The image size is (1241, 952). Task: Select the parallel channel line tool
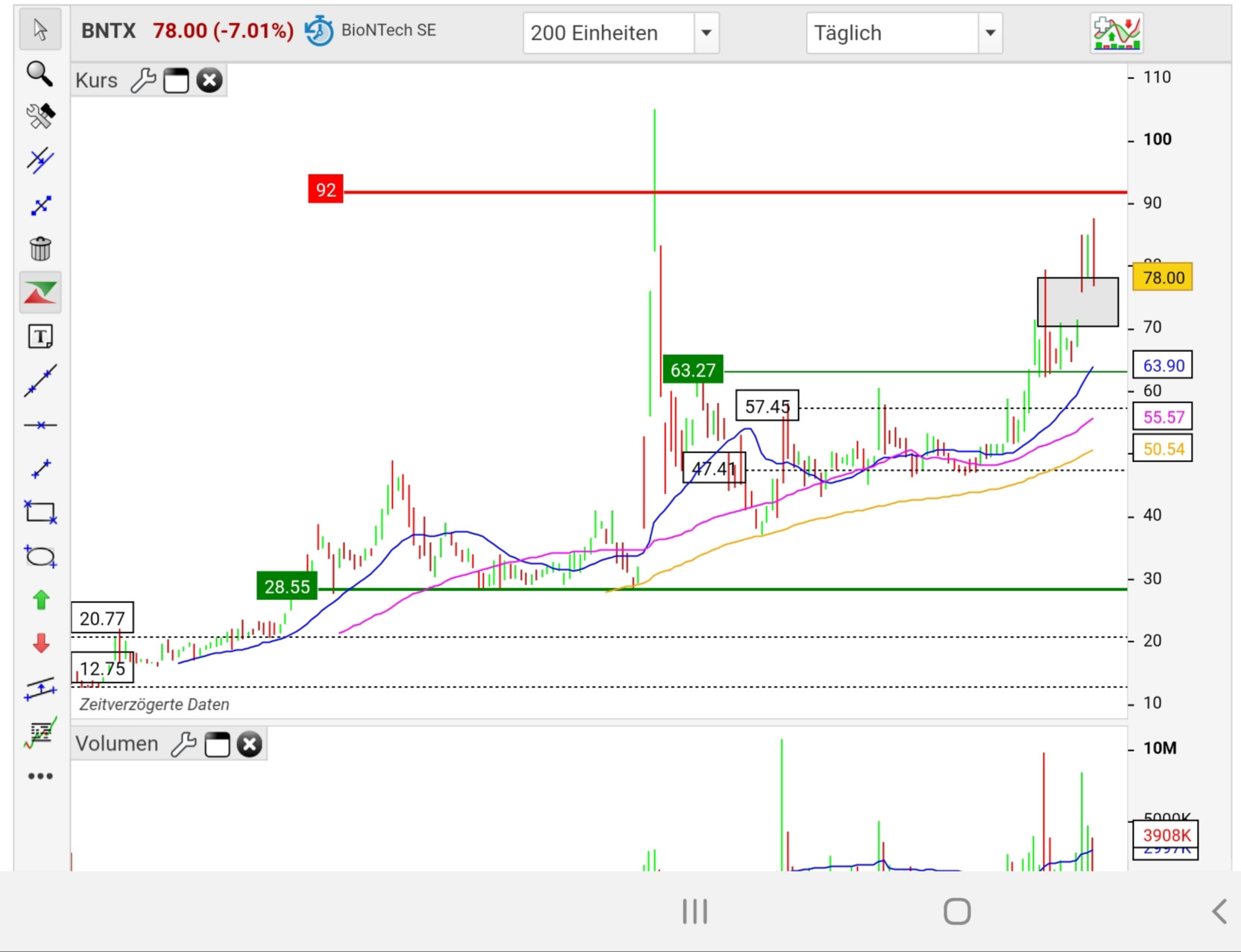coord(40,689)
